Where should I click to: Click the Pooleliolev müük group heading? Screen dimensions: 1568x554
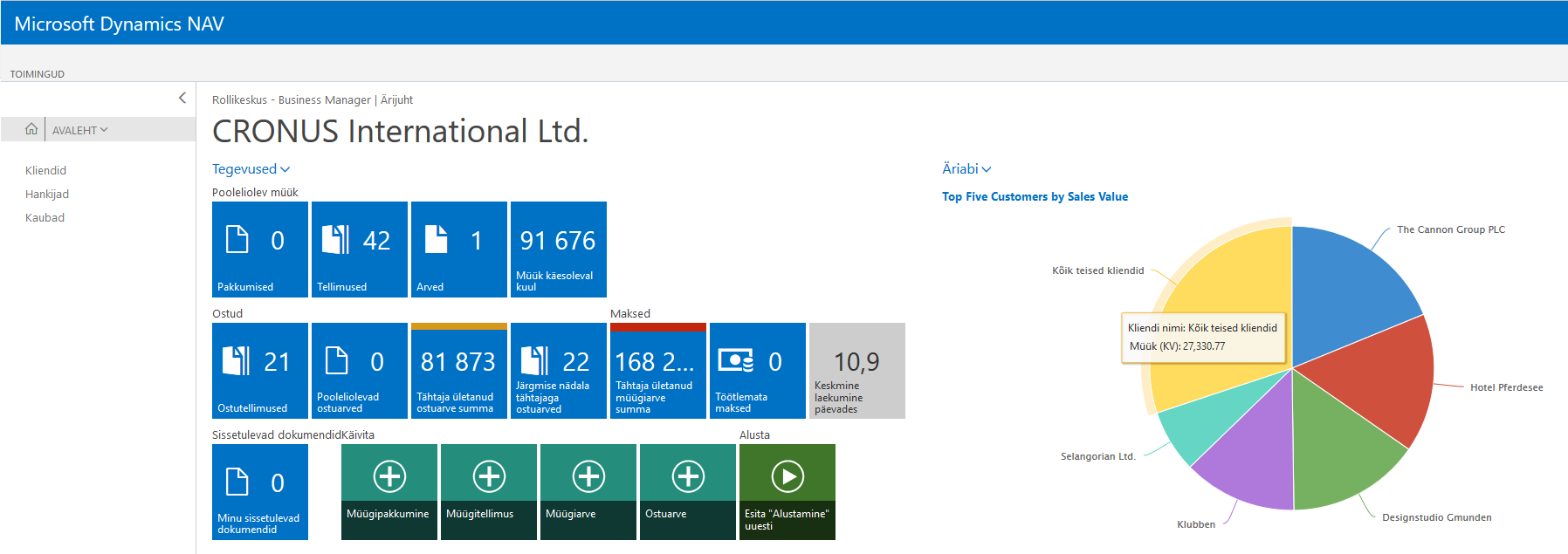256,193
